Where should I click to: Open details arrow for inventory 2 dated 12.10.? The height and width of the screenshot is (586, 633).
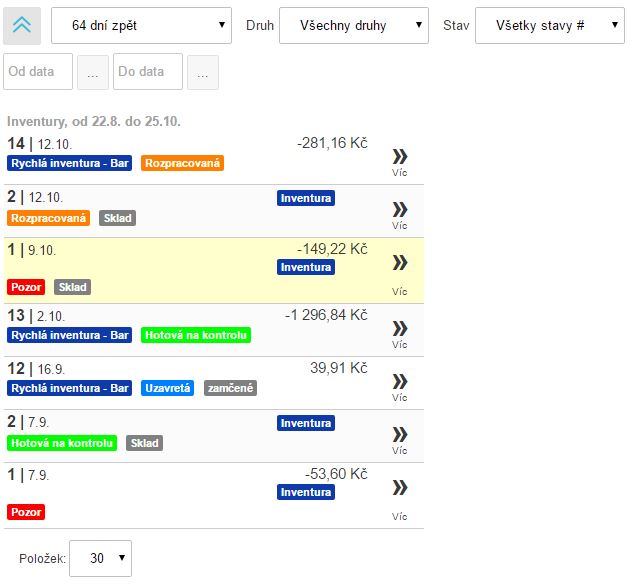click(400, 209)
